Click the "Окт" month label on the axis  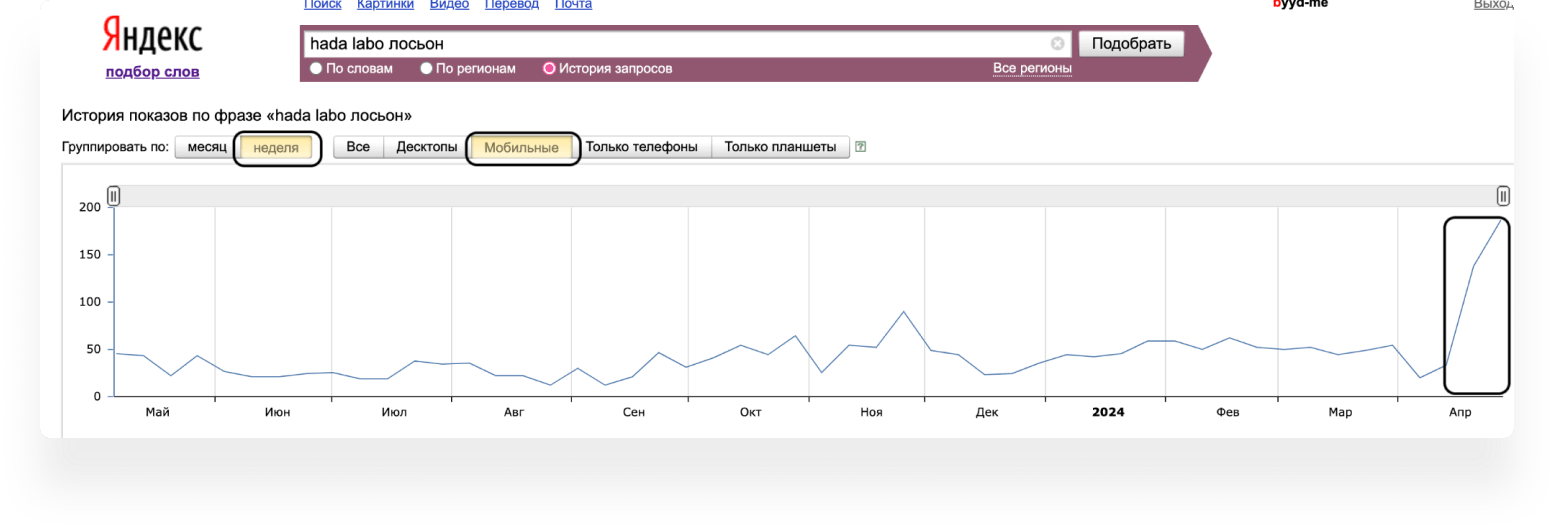[x=750, y=412]
